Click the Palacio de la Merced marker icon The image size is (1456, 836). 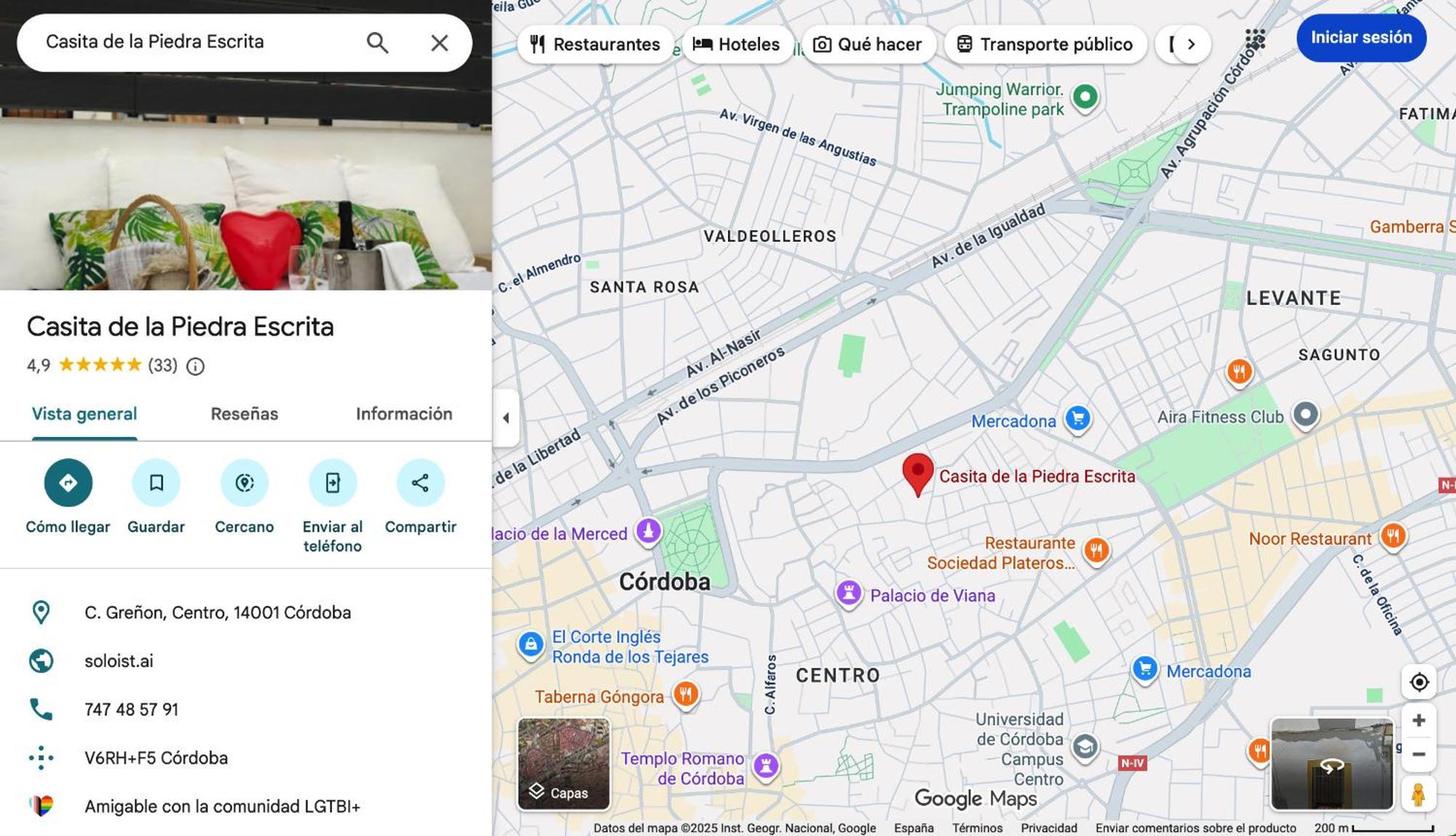(x=649, y=532)
